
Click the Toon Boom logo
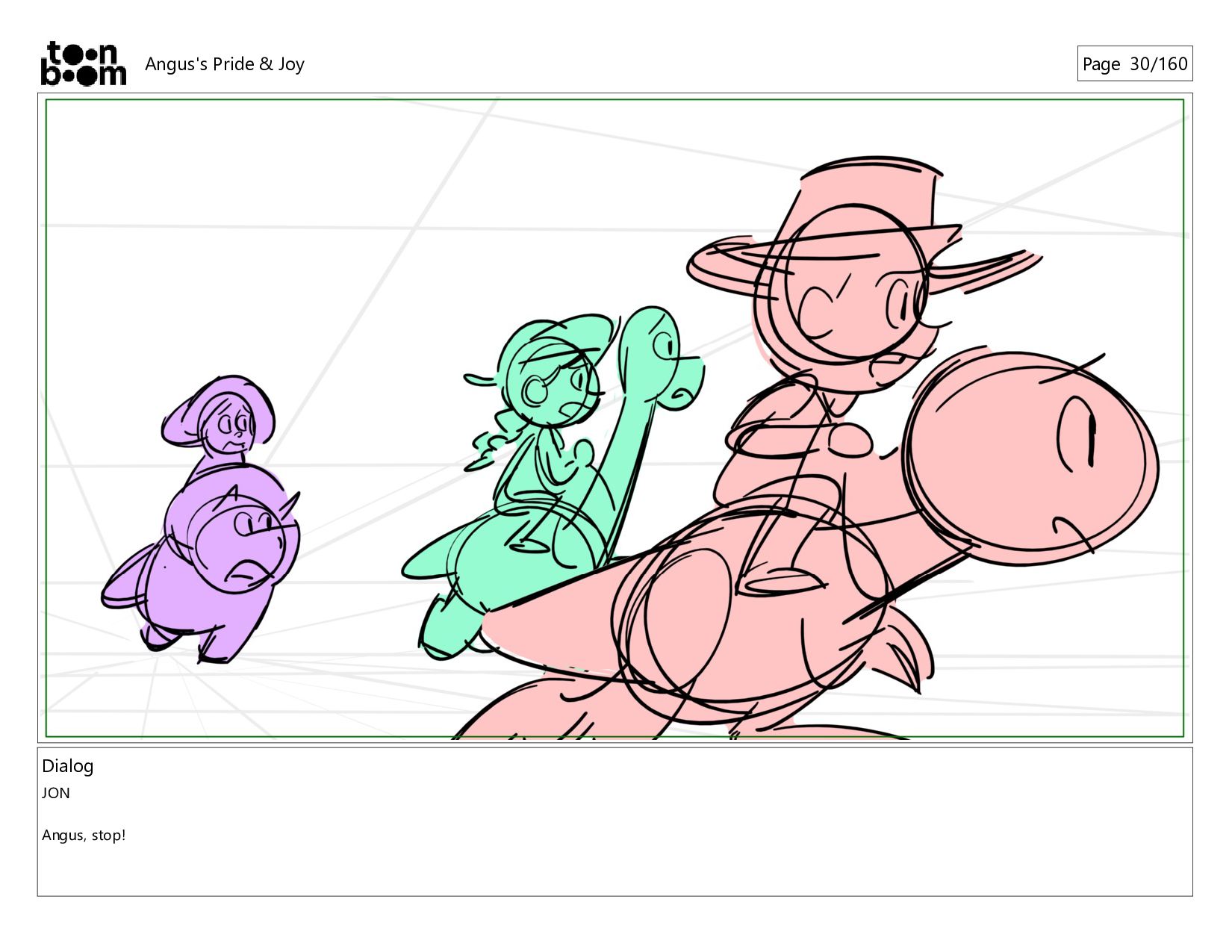pyautogui.click(x=83, y=63)
